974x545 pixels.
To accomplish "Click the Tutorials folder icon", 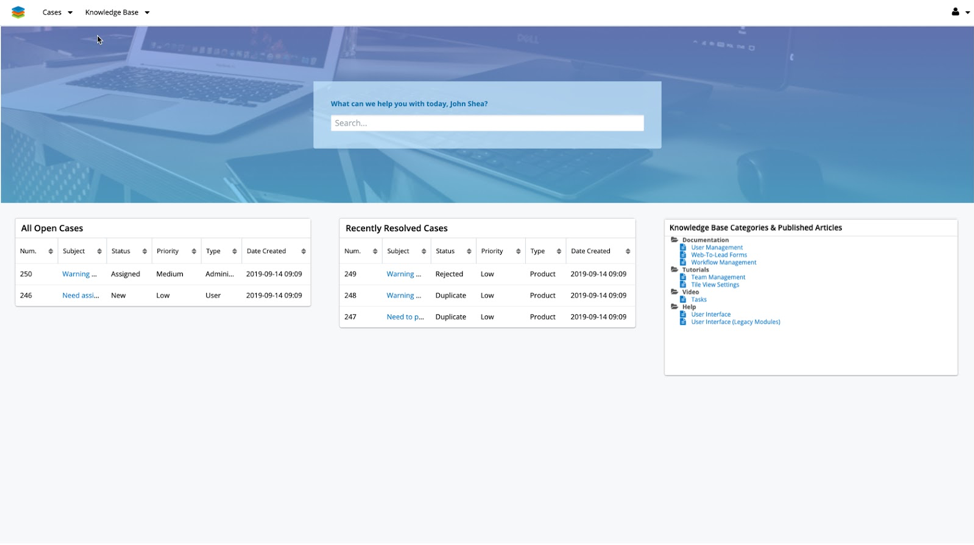I will (674, 270).
